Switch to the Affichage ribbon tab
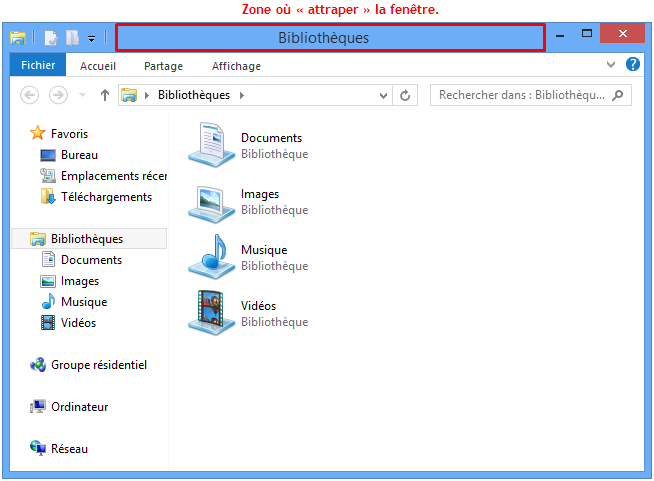 tap(236, 66)
